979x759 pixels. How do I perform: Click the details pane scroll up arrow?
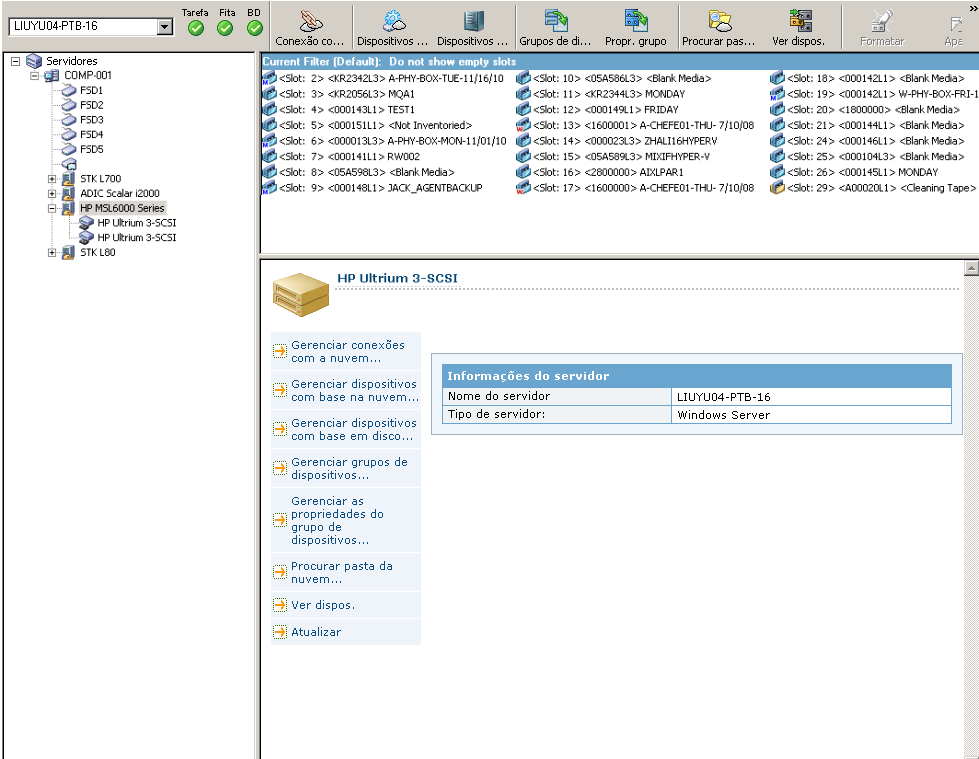969,269
